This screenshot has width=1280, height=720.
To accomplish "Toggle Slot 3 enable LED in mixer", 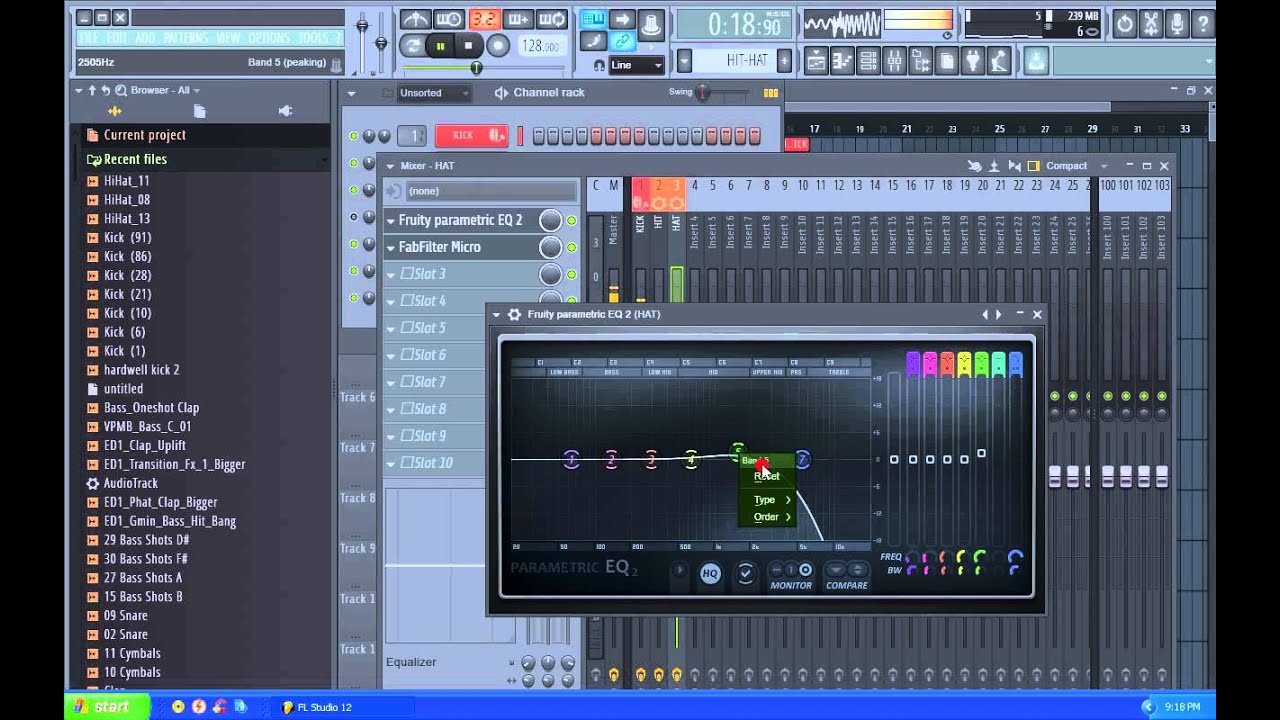I will (572, 274).
